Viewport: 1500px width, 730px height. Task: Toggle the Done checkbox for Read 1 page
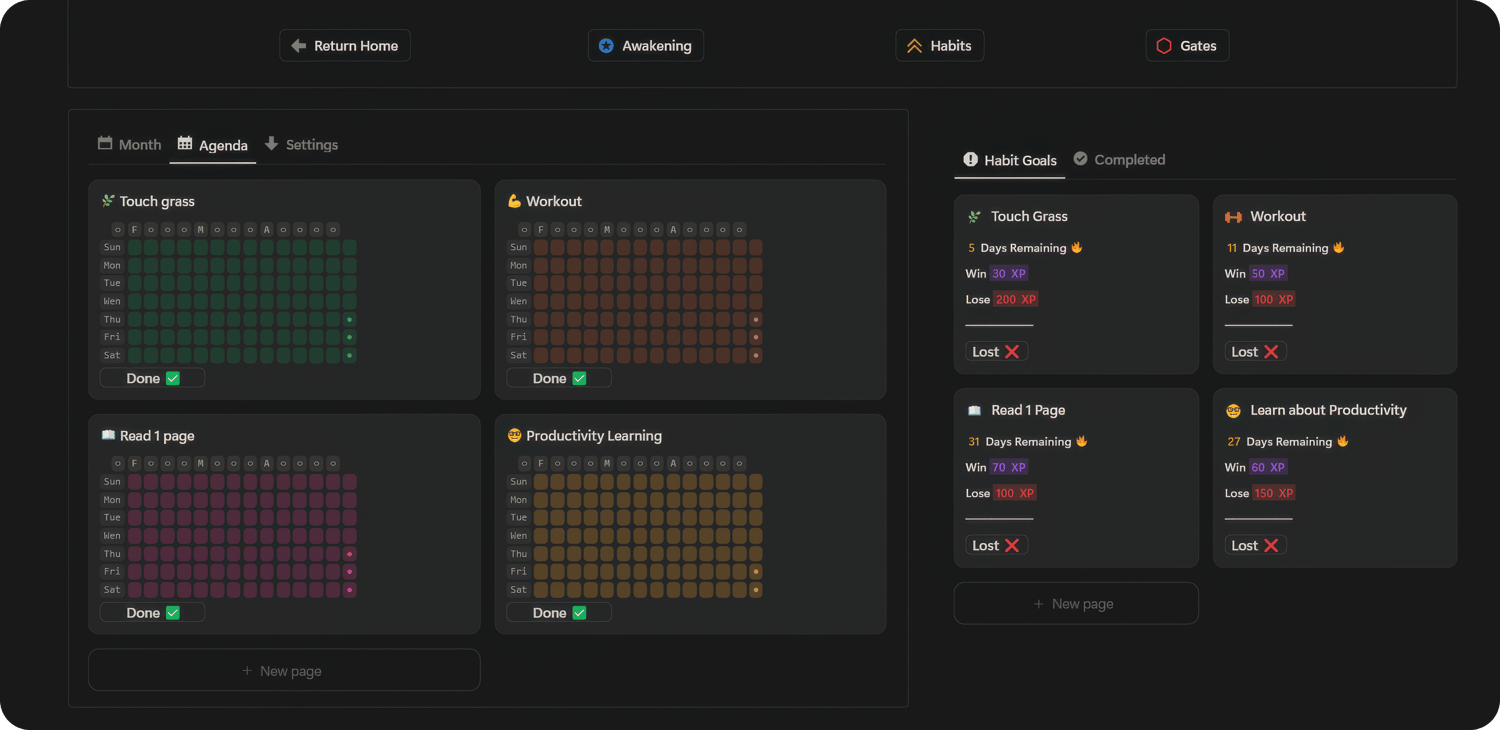[173, 613]
